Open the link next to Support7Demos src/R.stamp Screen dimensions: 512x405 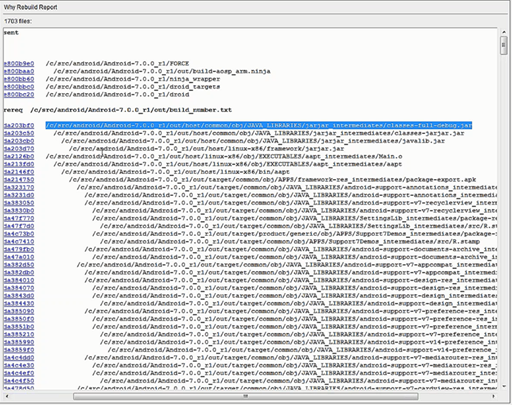pos(19,242)
